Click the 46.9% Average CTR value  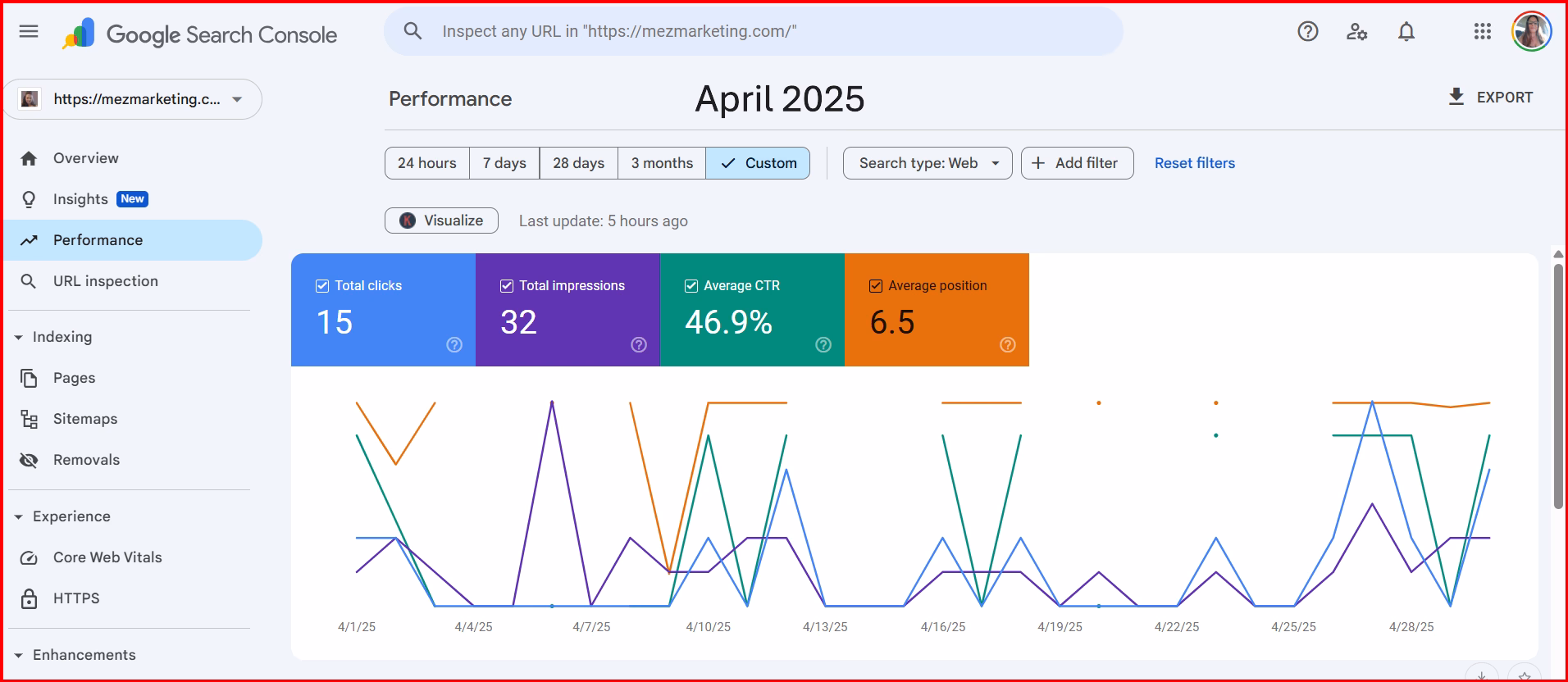(x=728, y=322)
